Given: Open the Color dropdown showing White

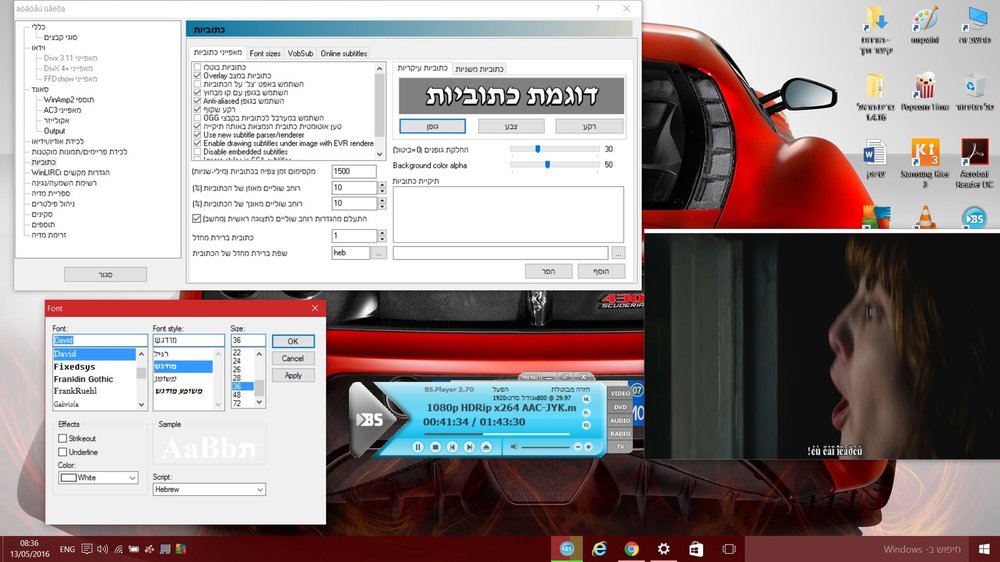Looking at the screenshot, I should pos(98,477).
